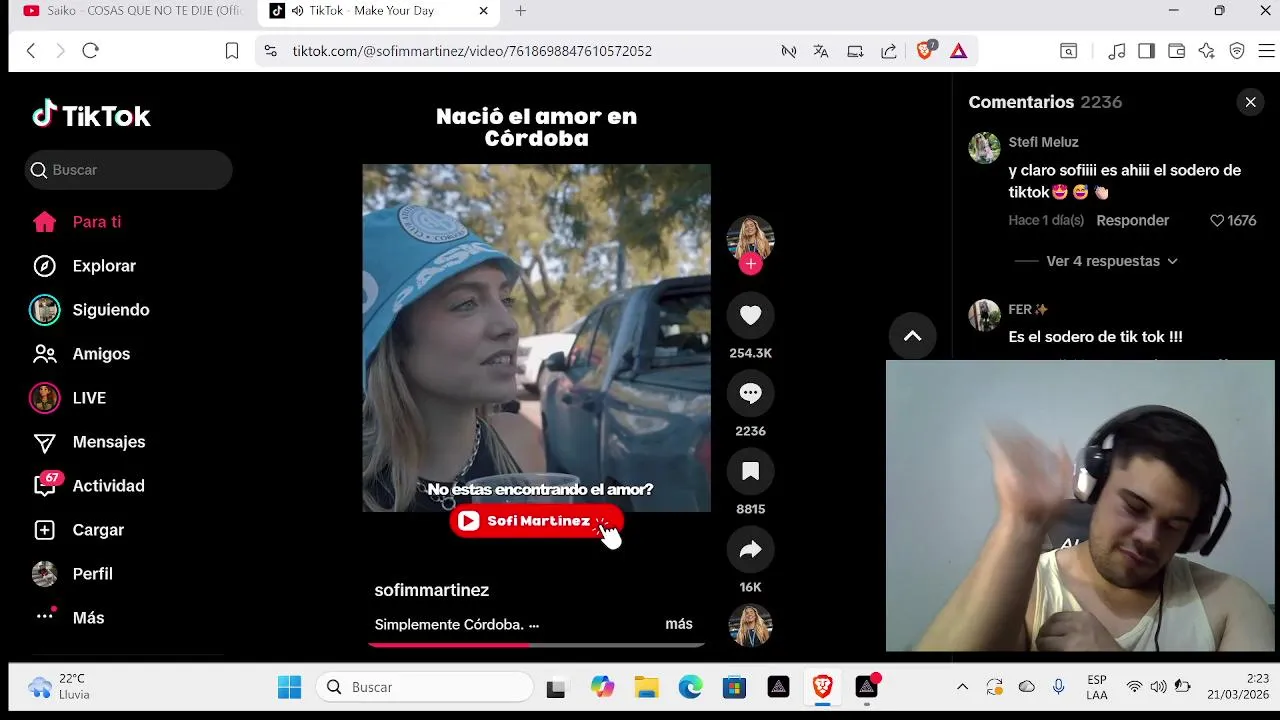Click the TikTok URL address bar
Screen dimensions: 1280x720
(472, 51)
